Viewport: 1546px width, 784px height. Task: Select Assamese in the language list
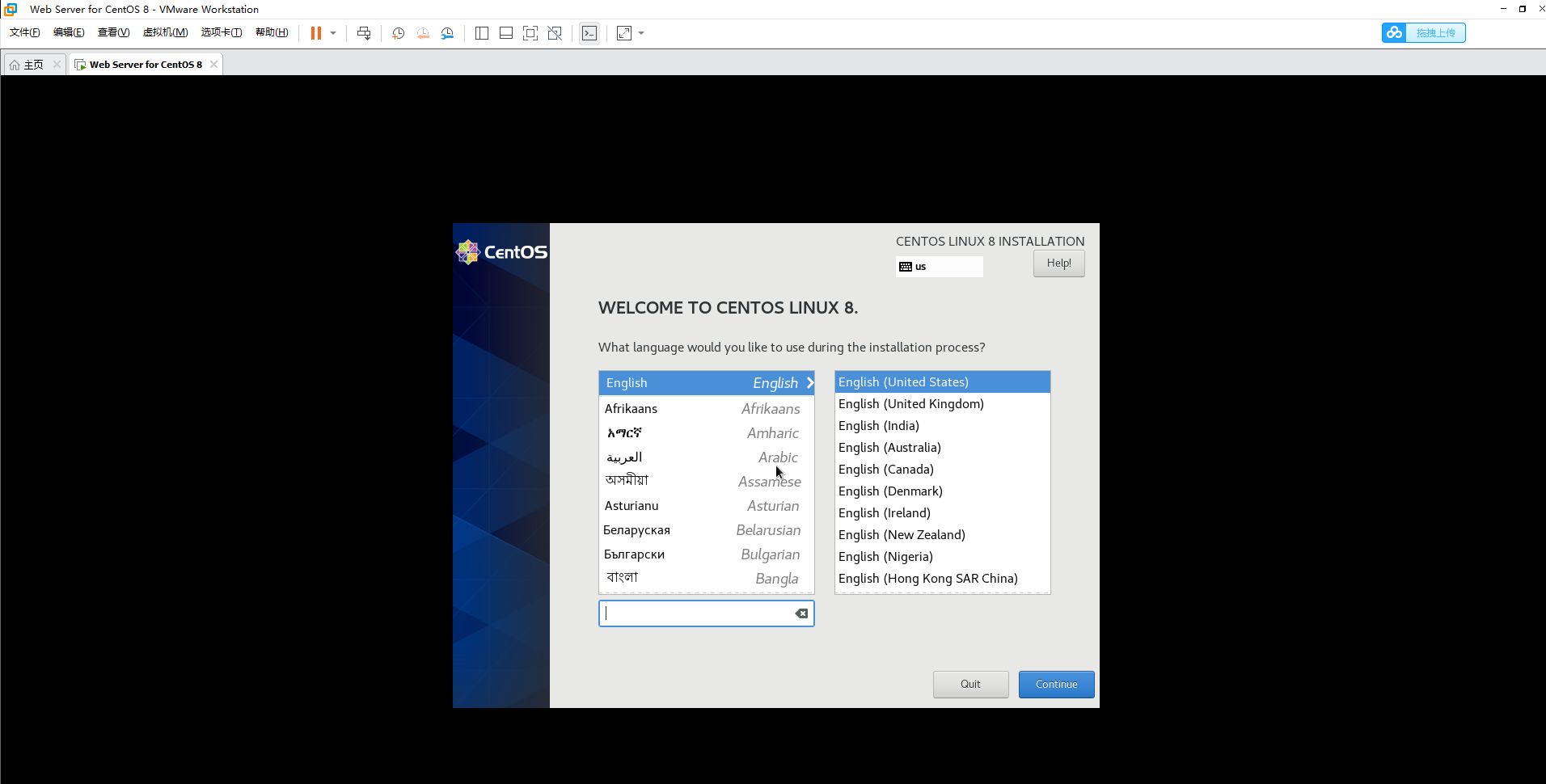pos(707,482)
